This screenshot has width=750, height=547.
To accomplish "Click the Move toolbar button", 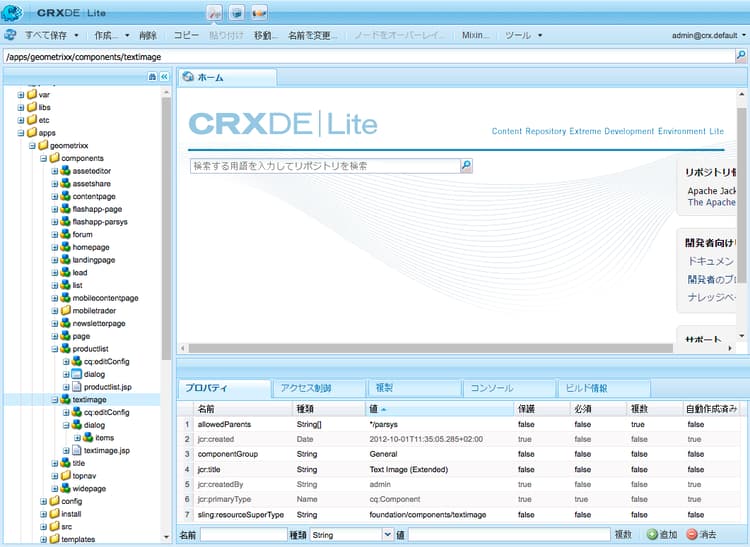I will coord(266,35).
